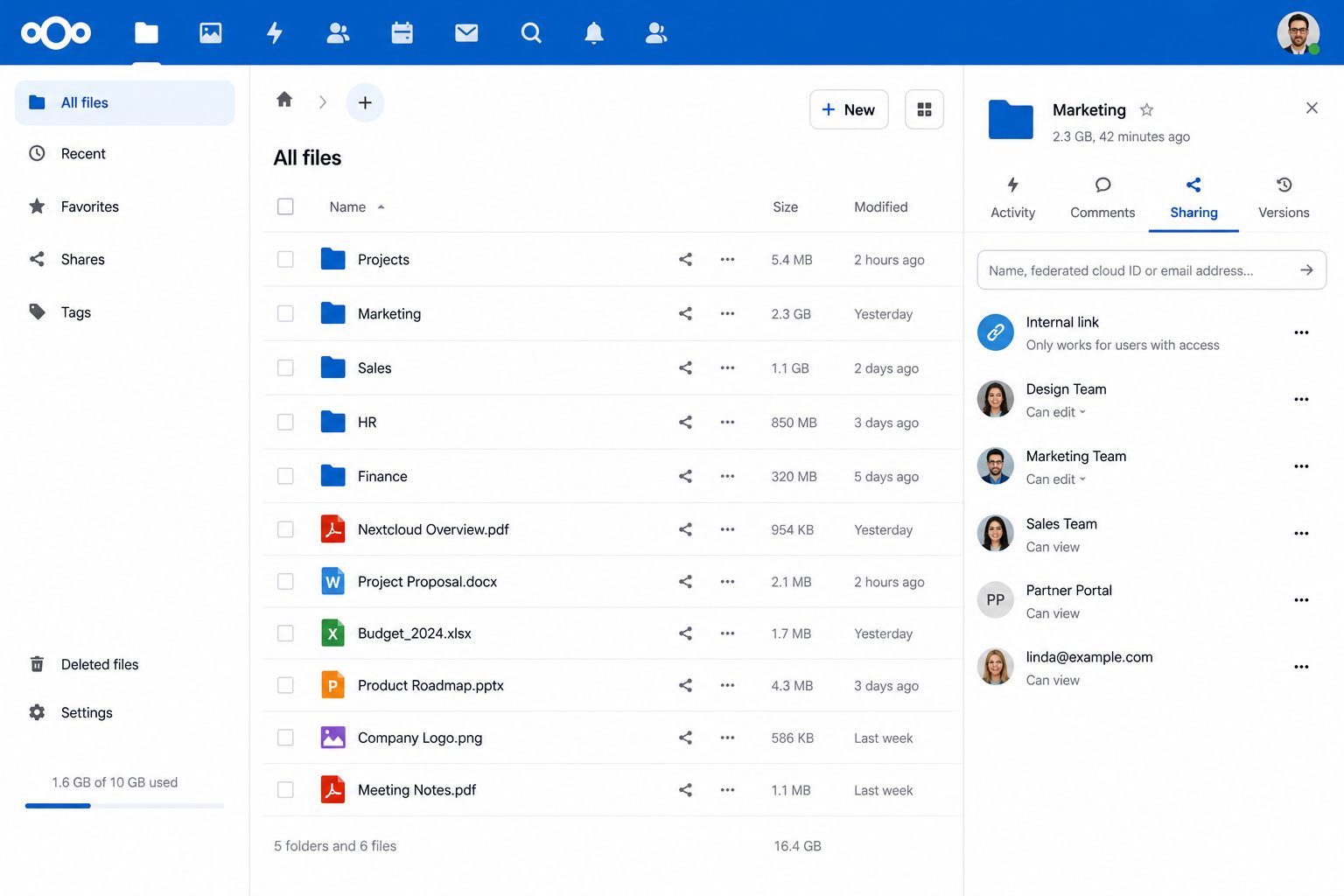This screenshot has height=896, width=1344.
Task: Submit the share recipient arrow
Action: click(x=1306, y=270)
